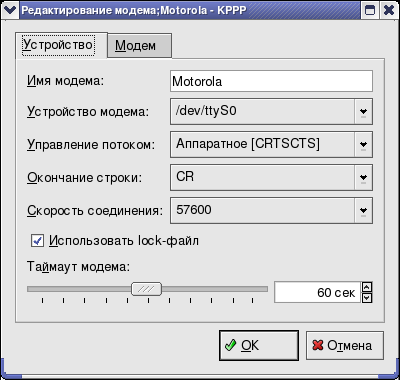
Task: Switch to the Модем tab
Action: pos(139,46)
